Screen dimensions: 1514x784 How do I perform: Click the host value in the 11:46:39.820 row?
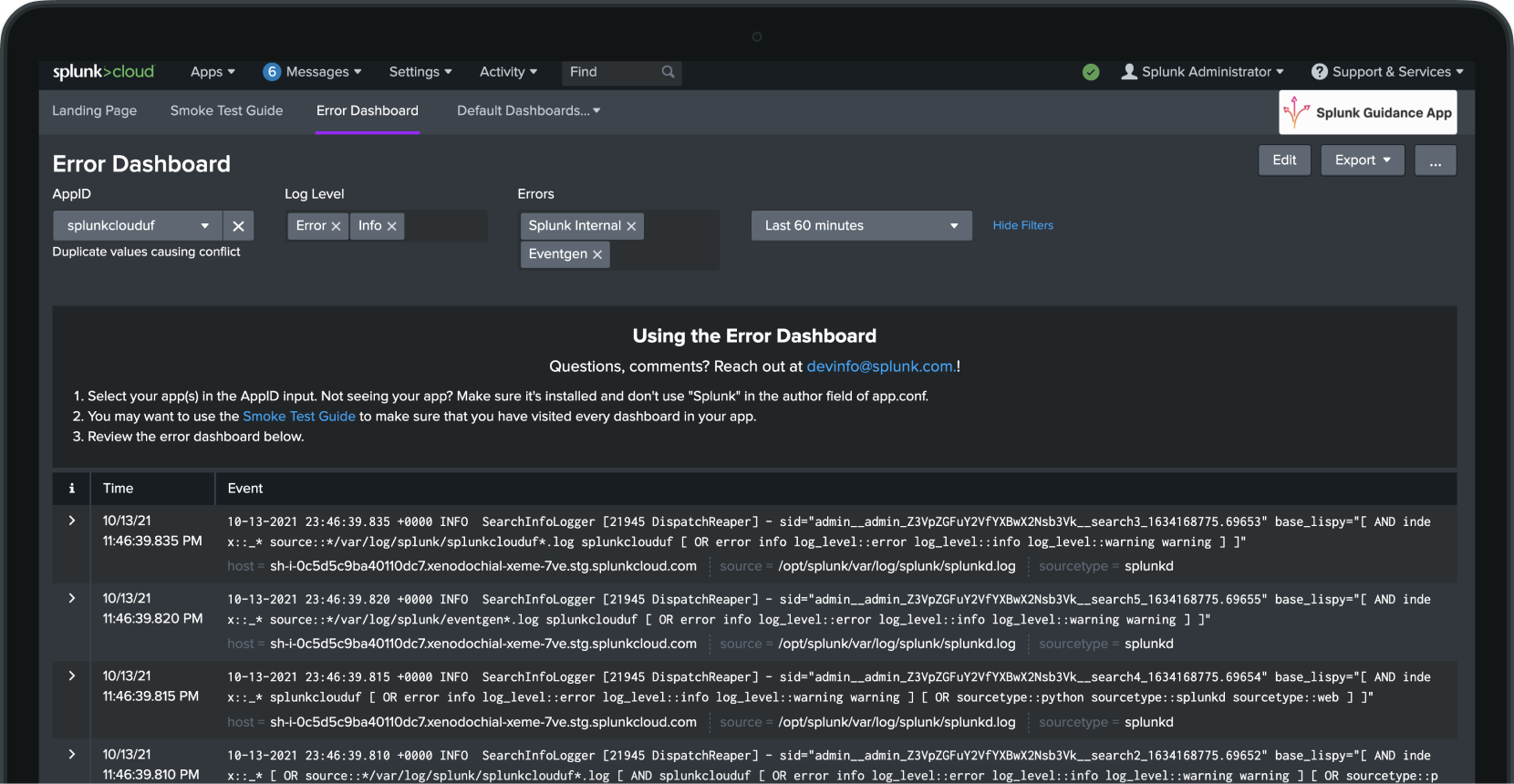(483, 644)
